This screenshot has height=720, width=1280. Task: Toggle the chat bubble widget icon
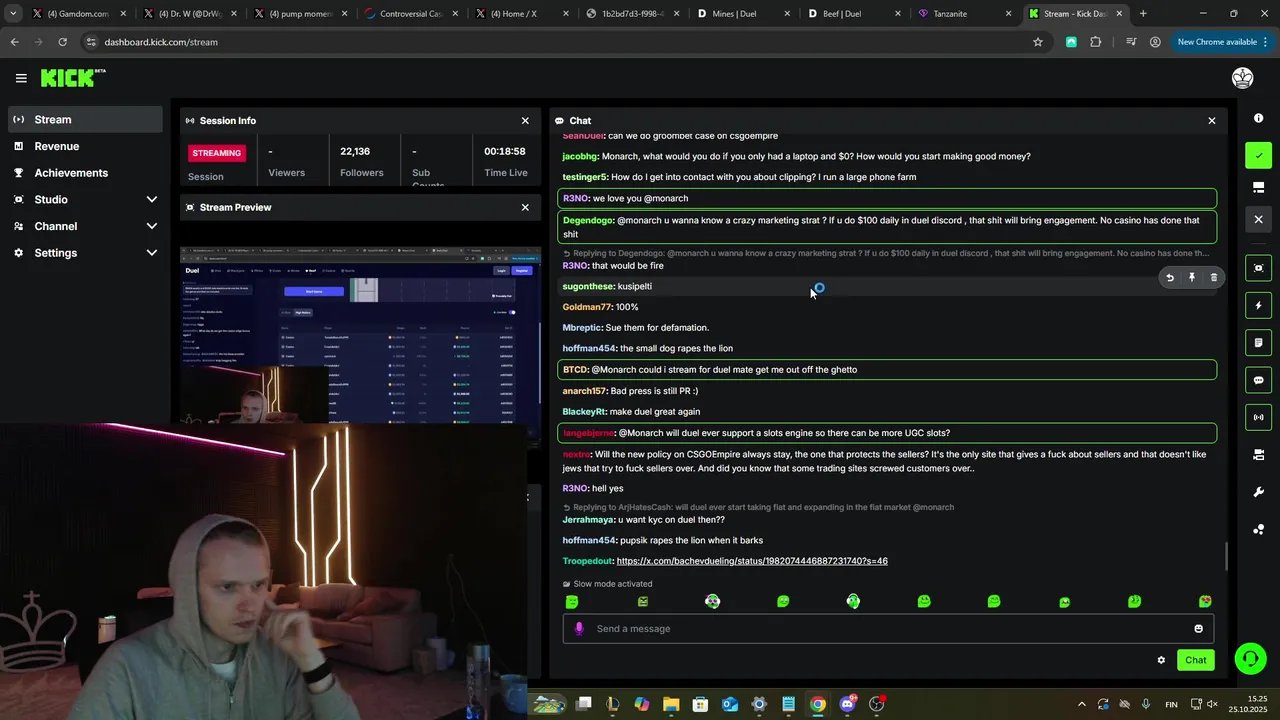point(1258,380)
